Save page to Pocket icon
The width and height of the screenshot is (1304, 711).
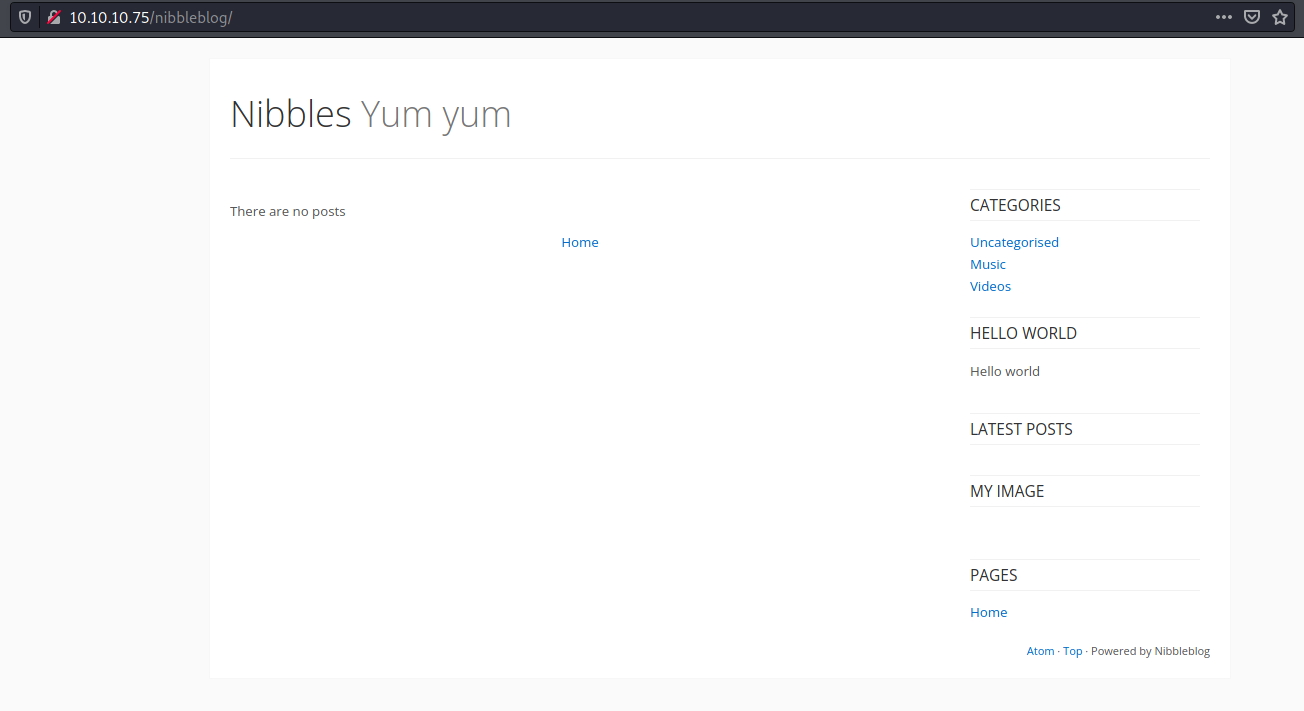pyautogui.click(x=1252, y=17)
